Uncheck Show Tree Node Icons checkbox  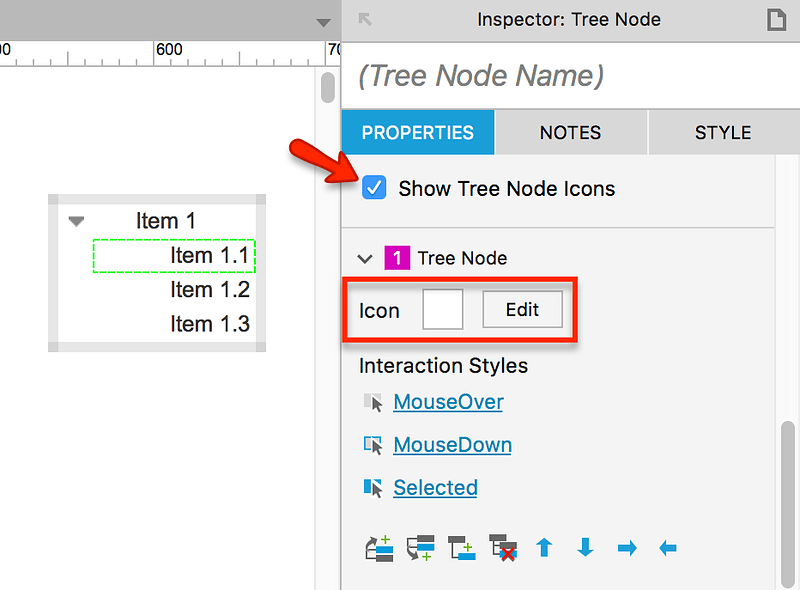coord(374,188)
